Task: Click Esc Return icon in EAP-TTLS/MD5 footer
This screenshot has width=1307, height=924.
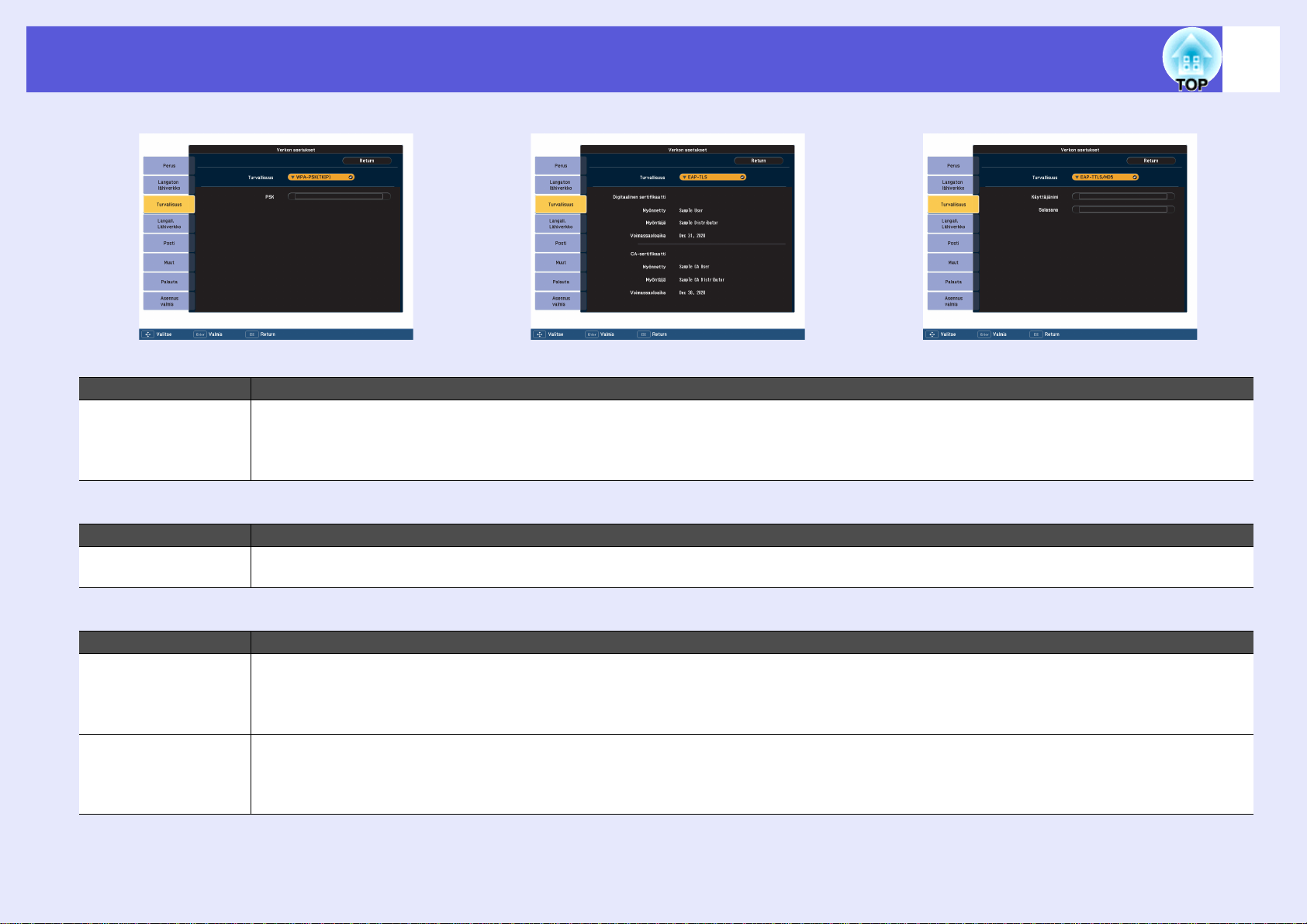Action: click(x=1036, y=334)
